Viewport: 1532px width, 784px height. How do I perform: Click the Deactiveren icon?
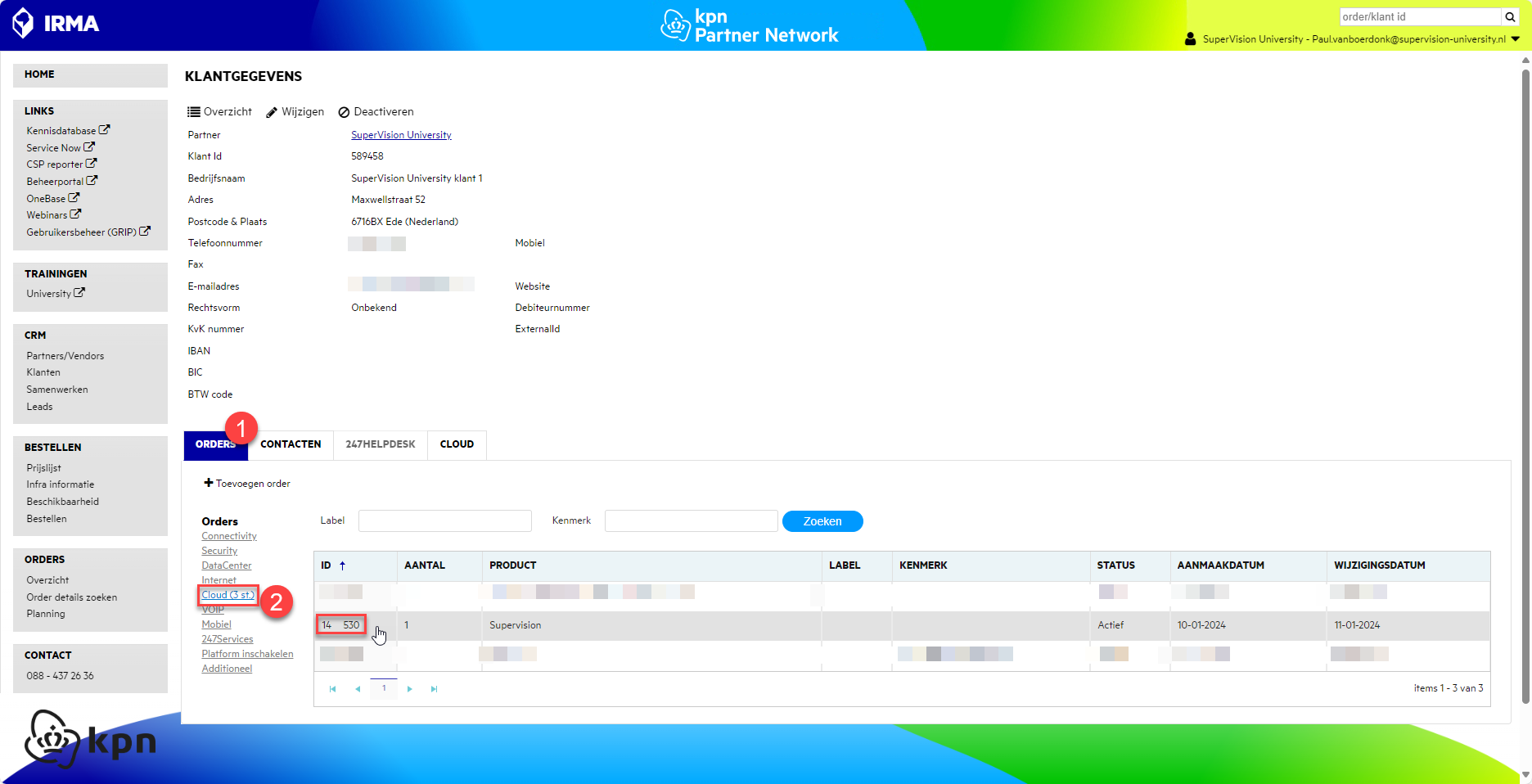344,112
